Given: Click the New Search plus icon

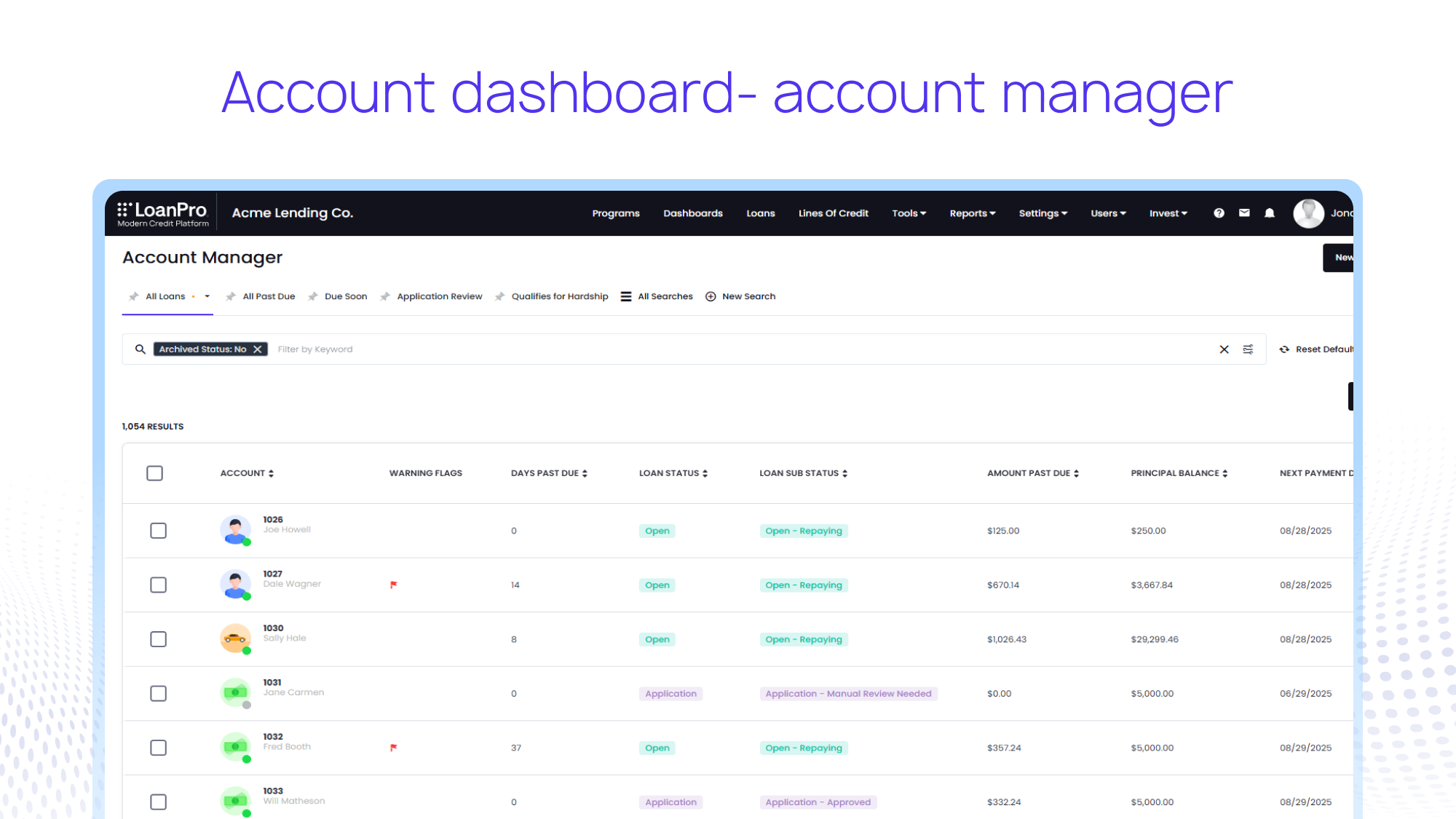Looking at the screenshot, I should [711, 296].
